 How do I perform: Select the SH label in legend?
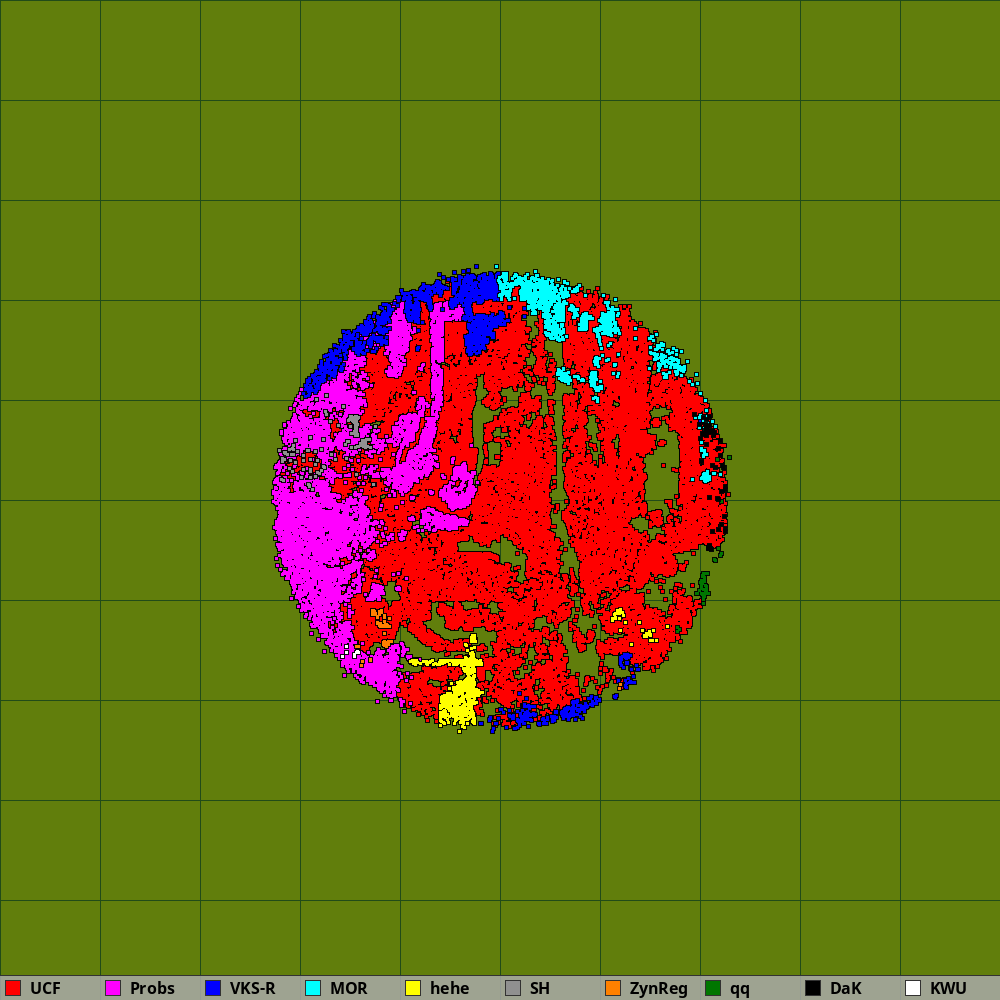click(540, 988)
